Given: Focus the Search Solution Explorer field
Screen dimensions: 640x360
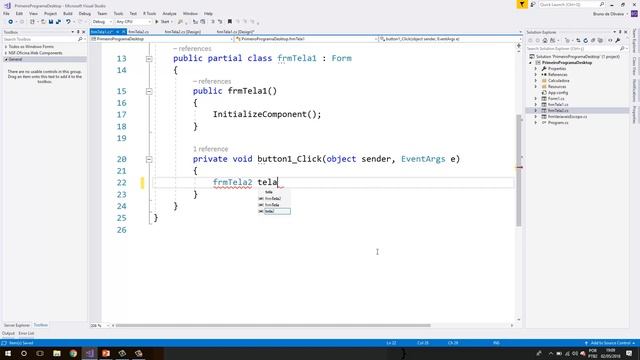Looking at the screenshot, I should [576, 49].
